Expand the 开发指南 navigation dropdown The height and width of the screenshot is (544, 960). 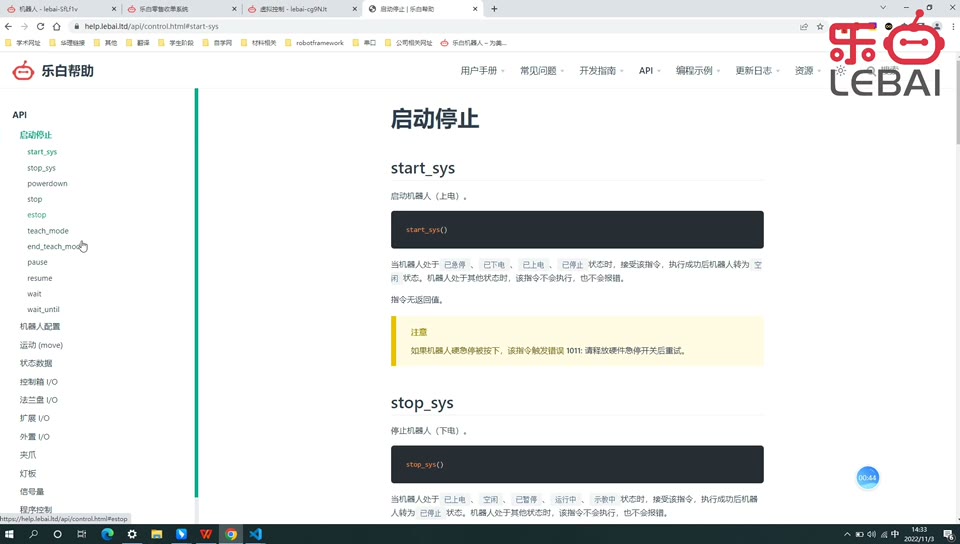[x=601, y=70]
